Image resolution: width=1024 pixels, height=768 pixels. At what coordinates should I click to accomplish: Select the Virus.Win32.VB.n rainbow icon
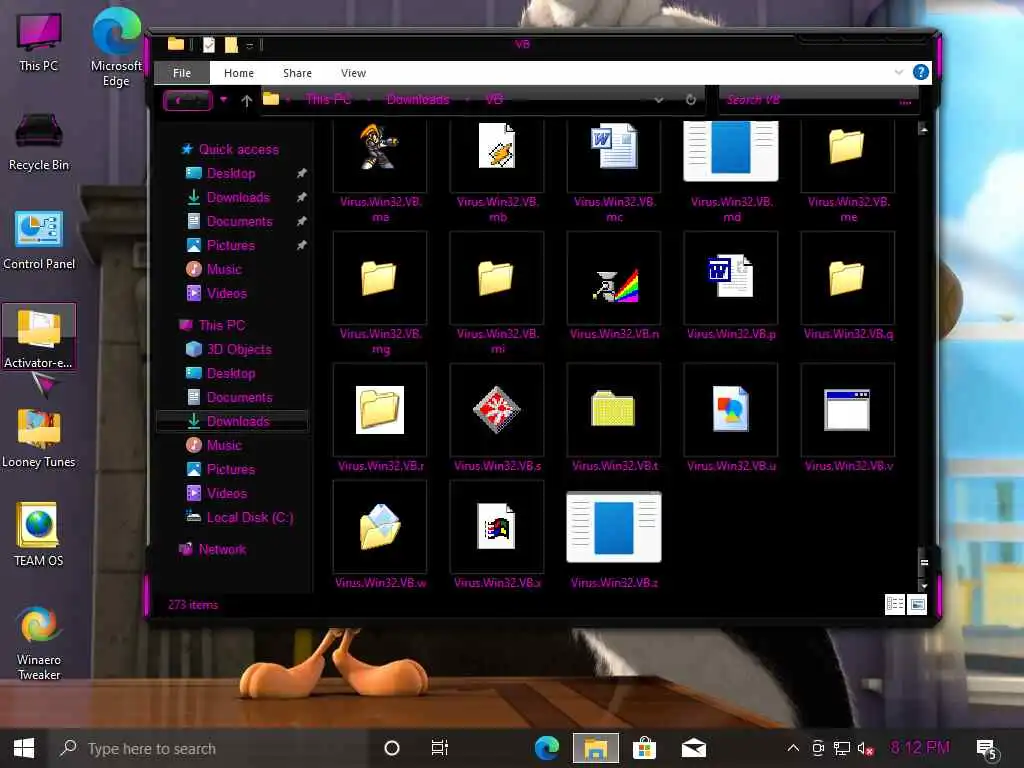tap(615, 286)
